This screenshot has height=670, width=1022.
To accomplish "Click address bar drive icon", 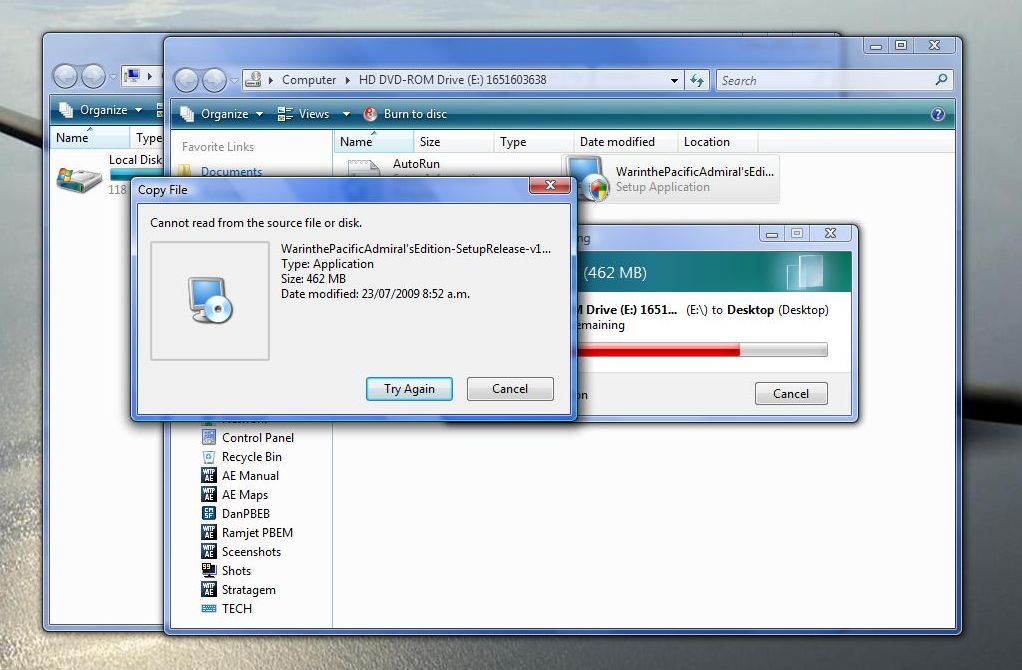I will click(x=253, y=80).
